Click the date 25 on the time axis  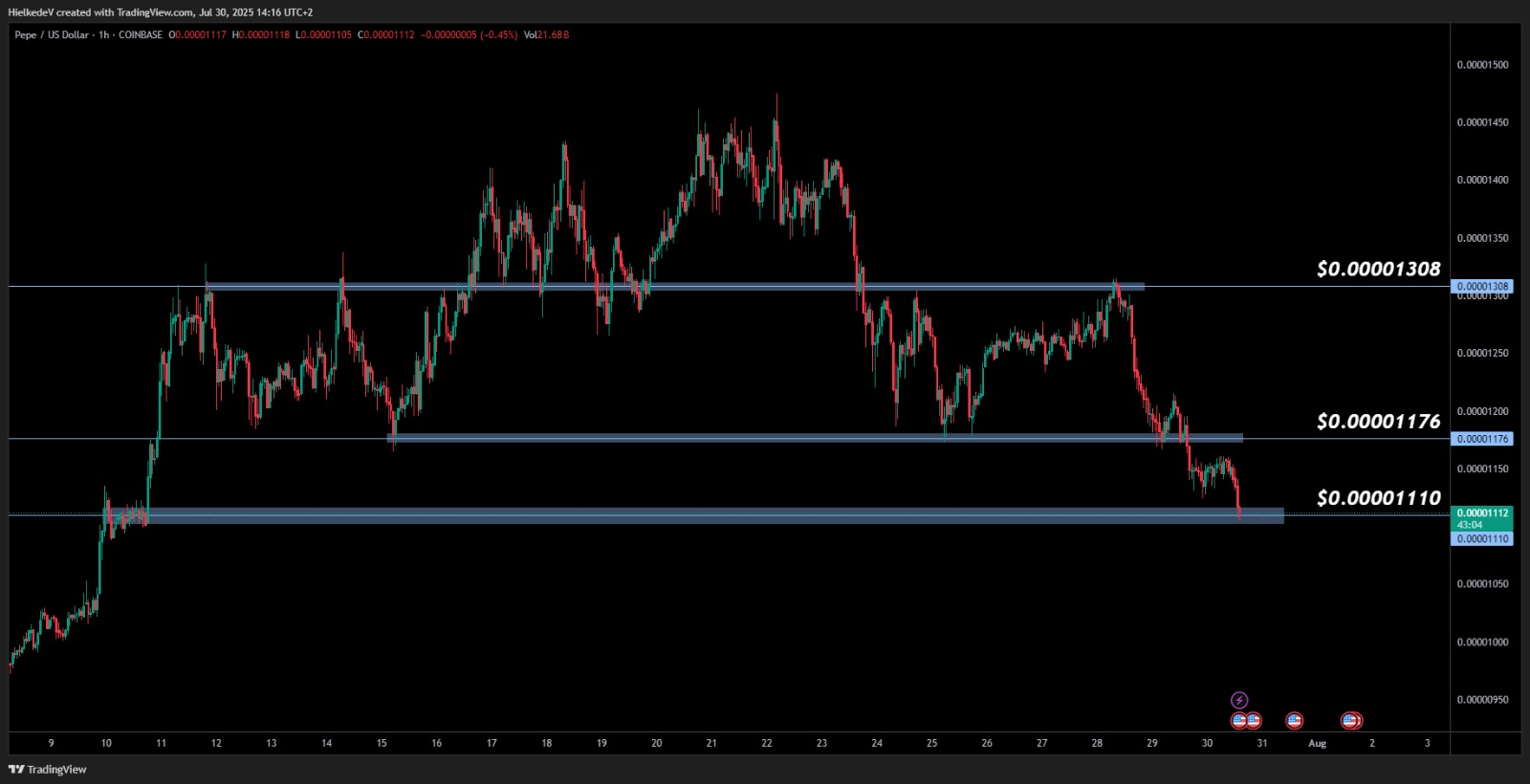932,743
